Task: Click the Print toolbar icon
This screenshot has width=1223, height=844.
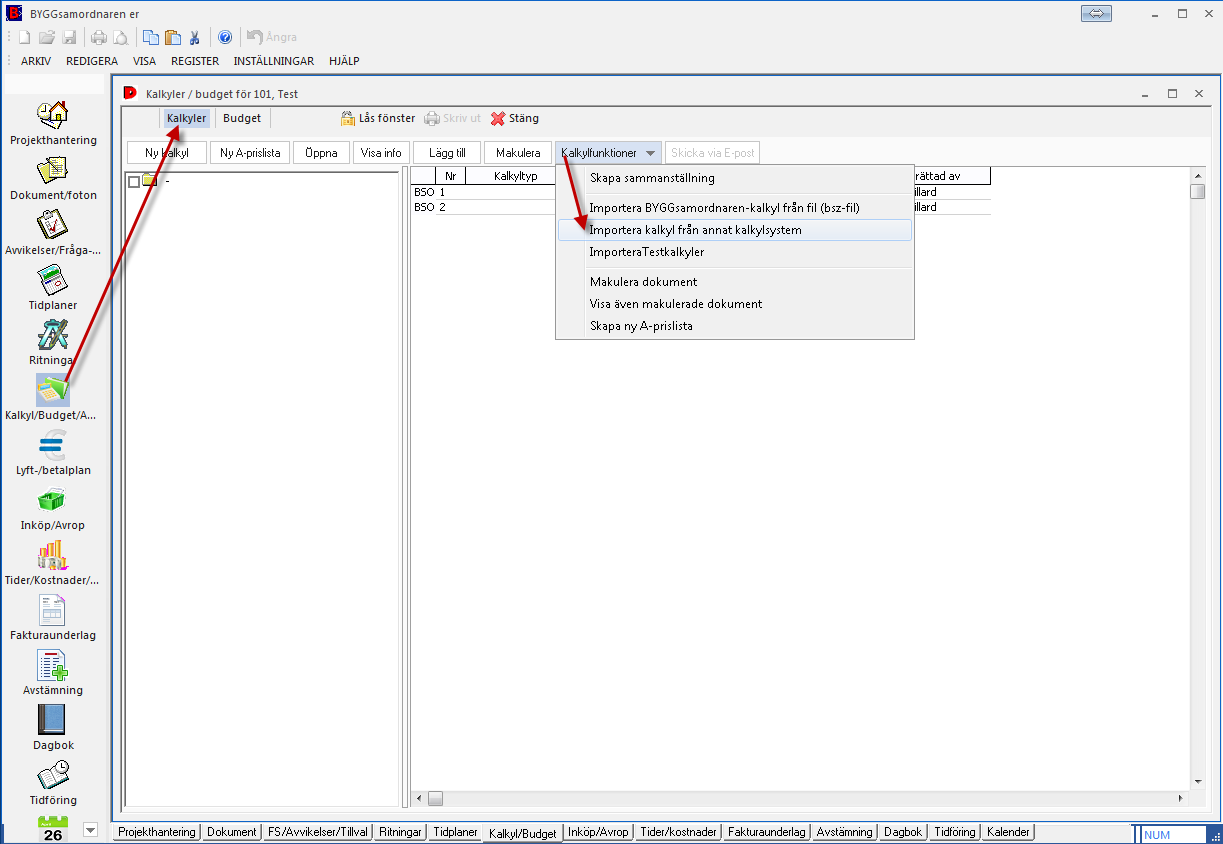Action: (x=98, y=37)
